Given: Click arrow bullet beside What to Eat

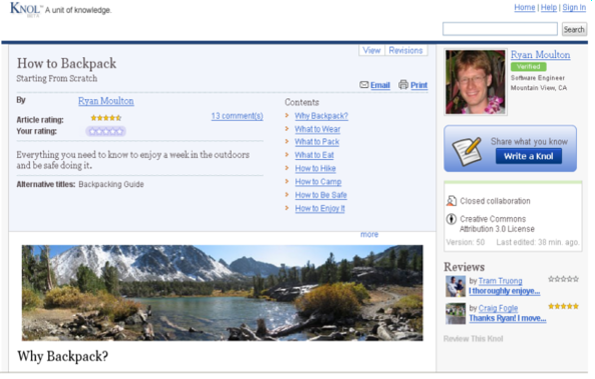Looking at the screenshot, I should [x=287, y=154].
